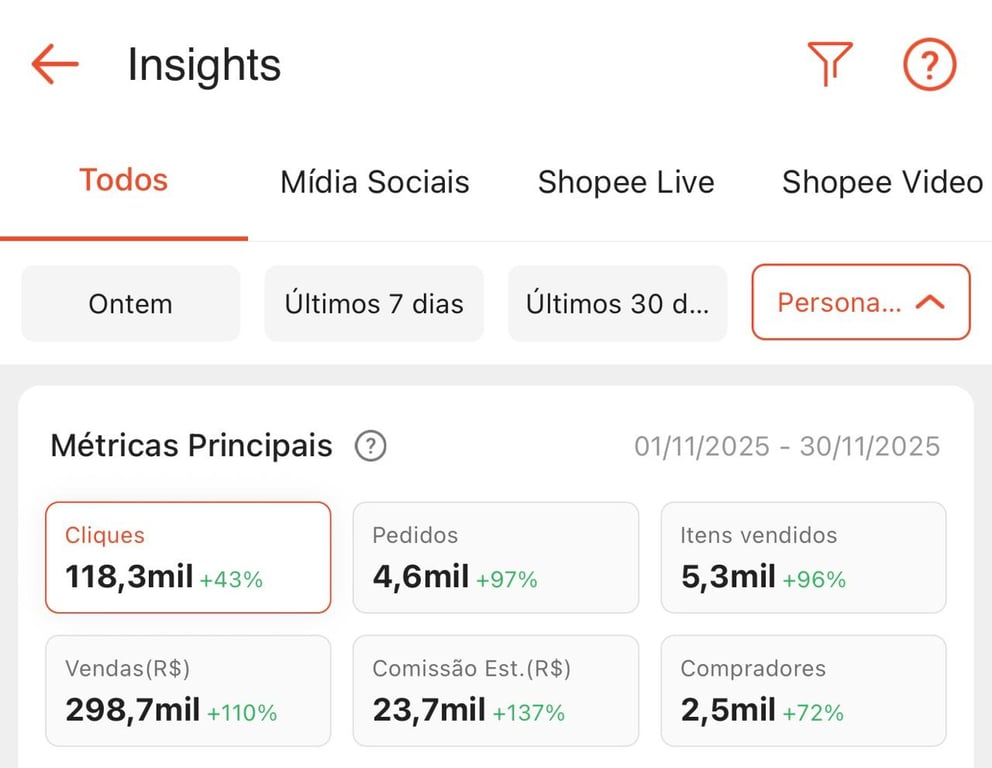Select the Cliques metric card
Image resolution: width=992 pixels, height=768 pixels.
click(x=188, y=557)
